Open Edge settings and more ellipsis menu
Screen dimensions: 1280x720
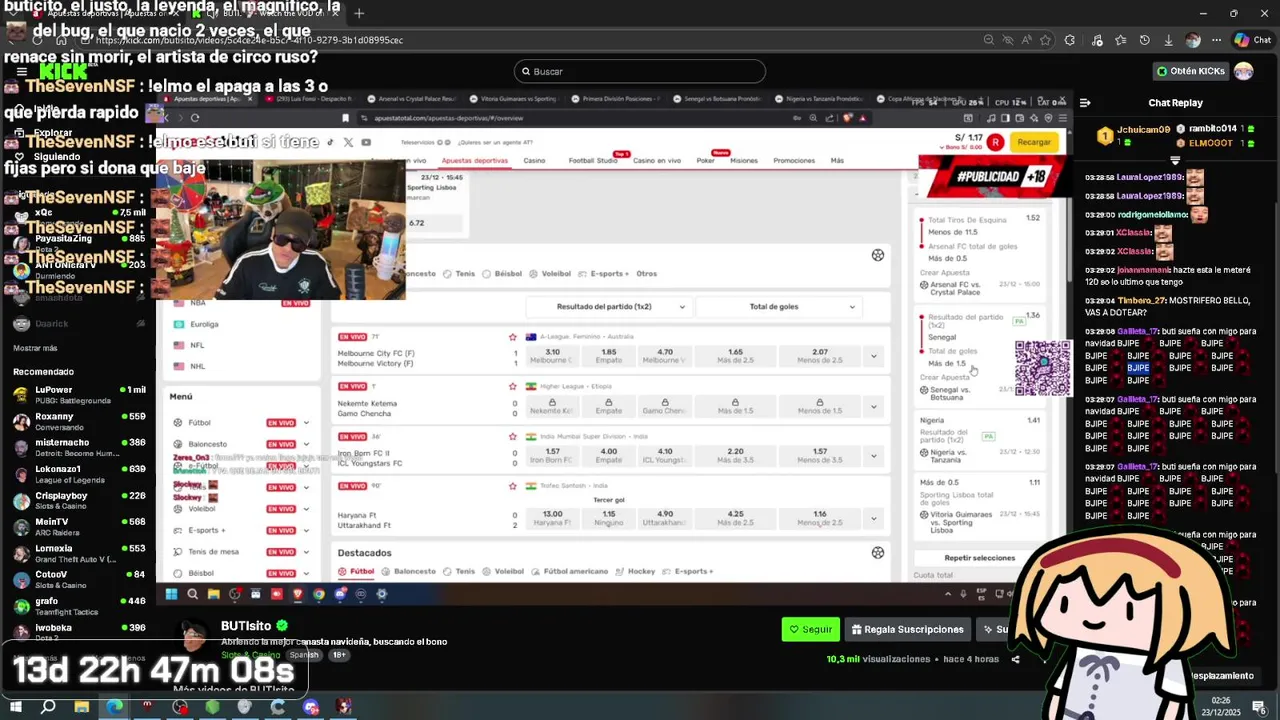coord(1216,40)
